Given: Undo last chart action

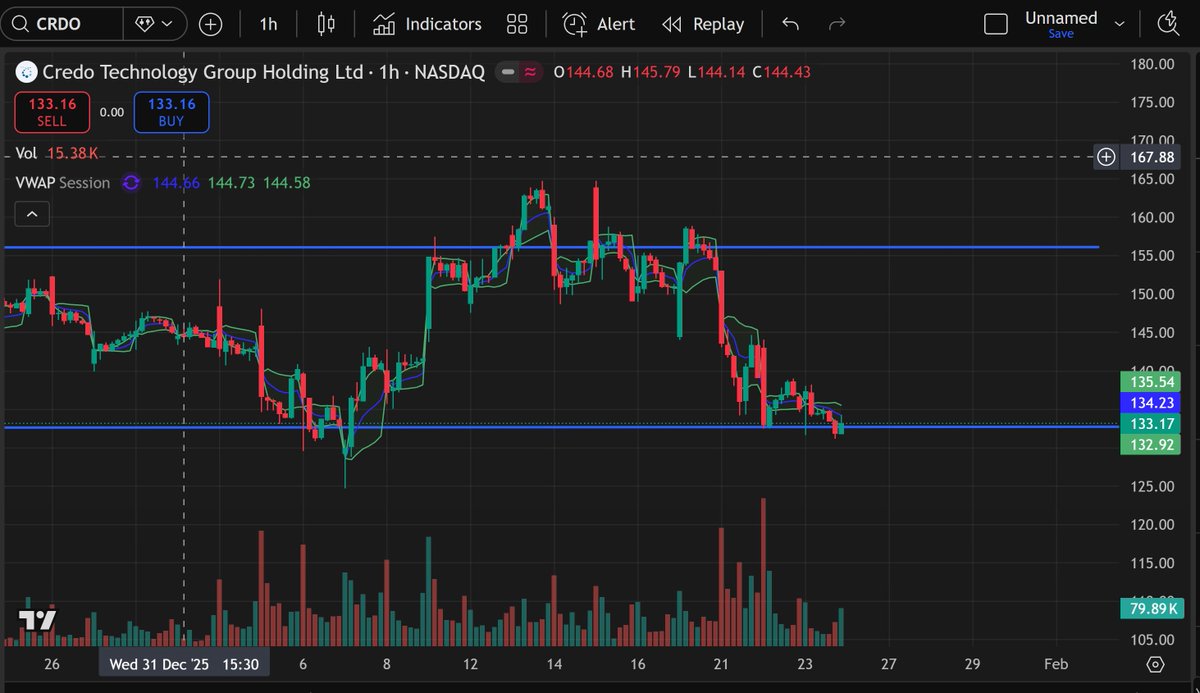Looking at the screenshot, I should pyautogui.click(x=790, y=24).
